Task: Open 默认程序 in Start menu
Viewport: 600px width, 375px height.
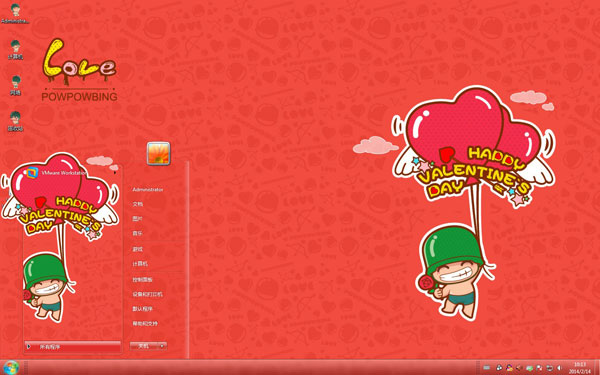Action: pos(142,309)
